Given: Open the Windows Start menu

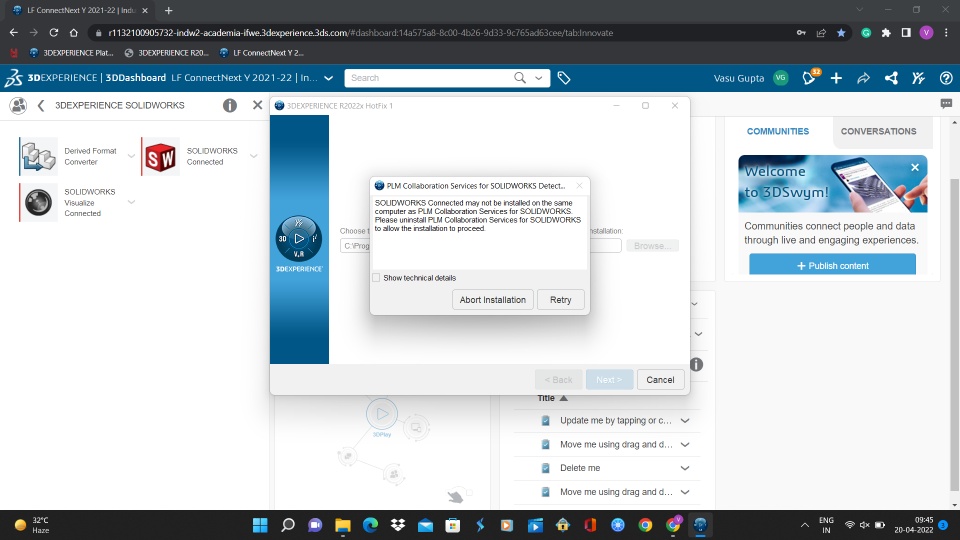Looking at the screenshot, I should coord(260,525).
